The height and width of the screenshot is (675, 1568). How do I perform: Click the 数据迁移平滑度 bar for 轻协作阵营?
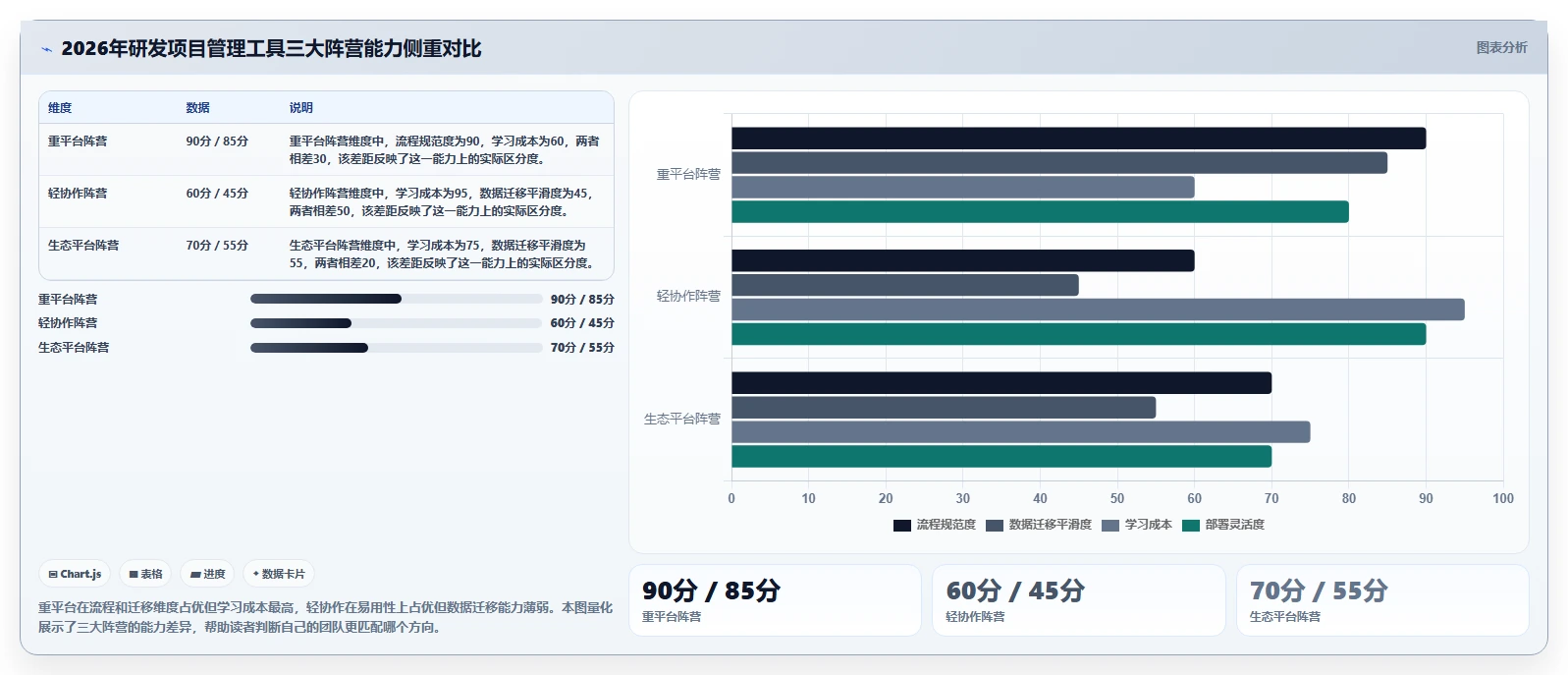tap(904, 285)
